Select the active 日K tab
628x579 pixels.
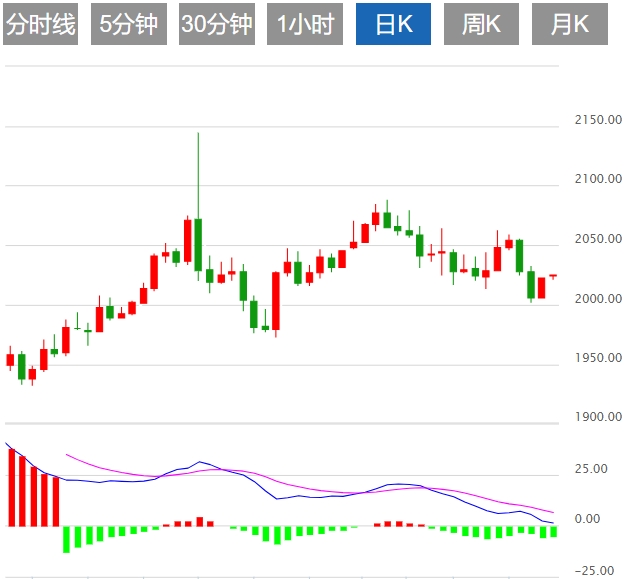tap(393, 24)
